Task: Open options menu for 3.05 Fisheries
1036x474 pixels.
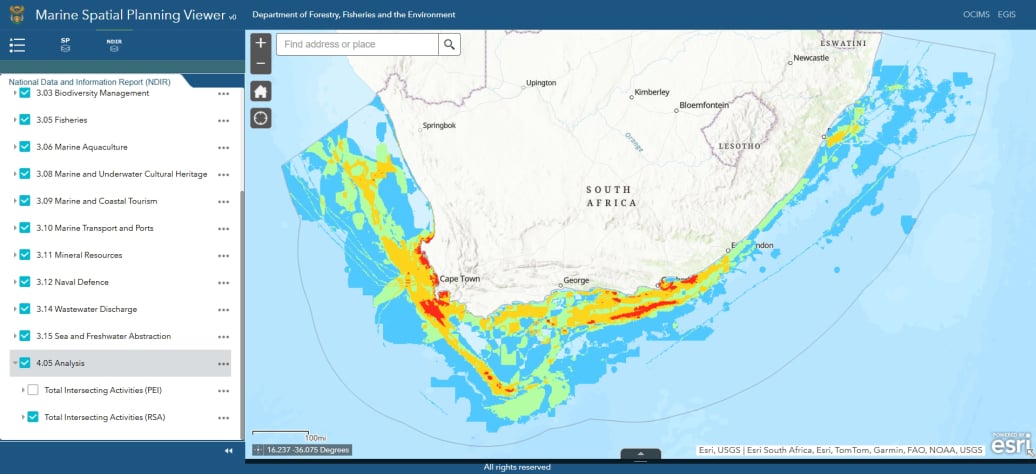Action: point(223,121)
